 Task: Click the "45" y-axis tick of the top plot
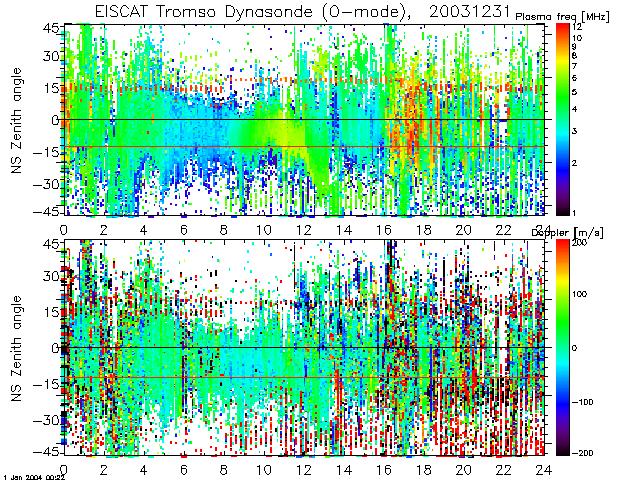[x=51, y=29]
